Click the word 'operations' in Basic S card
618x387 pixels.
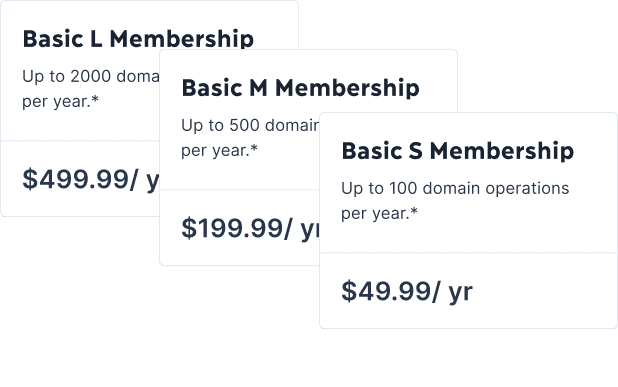[x=527, y=189]
